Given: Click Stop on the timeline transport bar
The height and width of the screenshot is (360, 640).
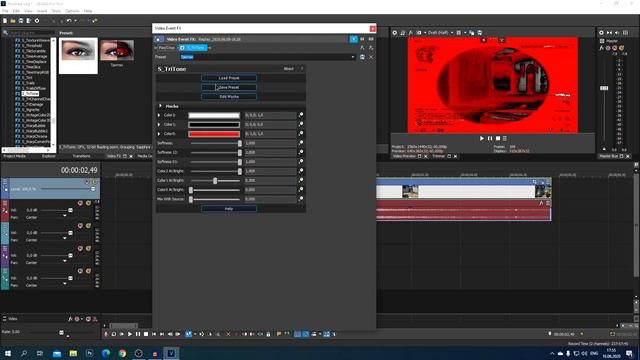Looking at the screenshot, I should [x=146, y=334].
